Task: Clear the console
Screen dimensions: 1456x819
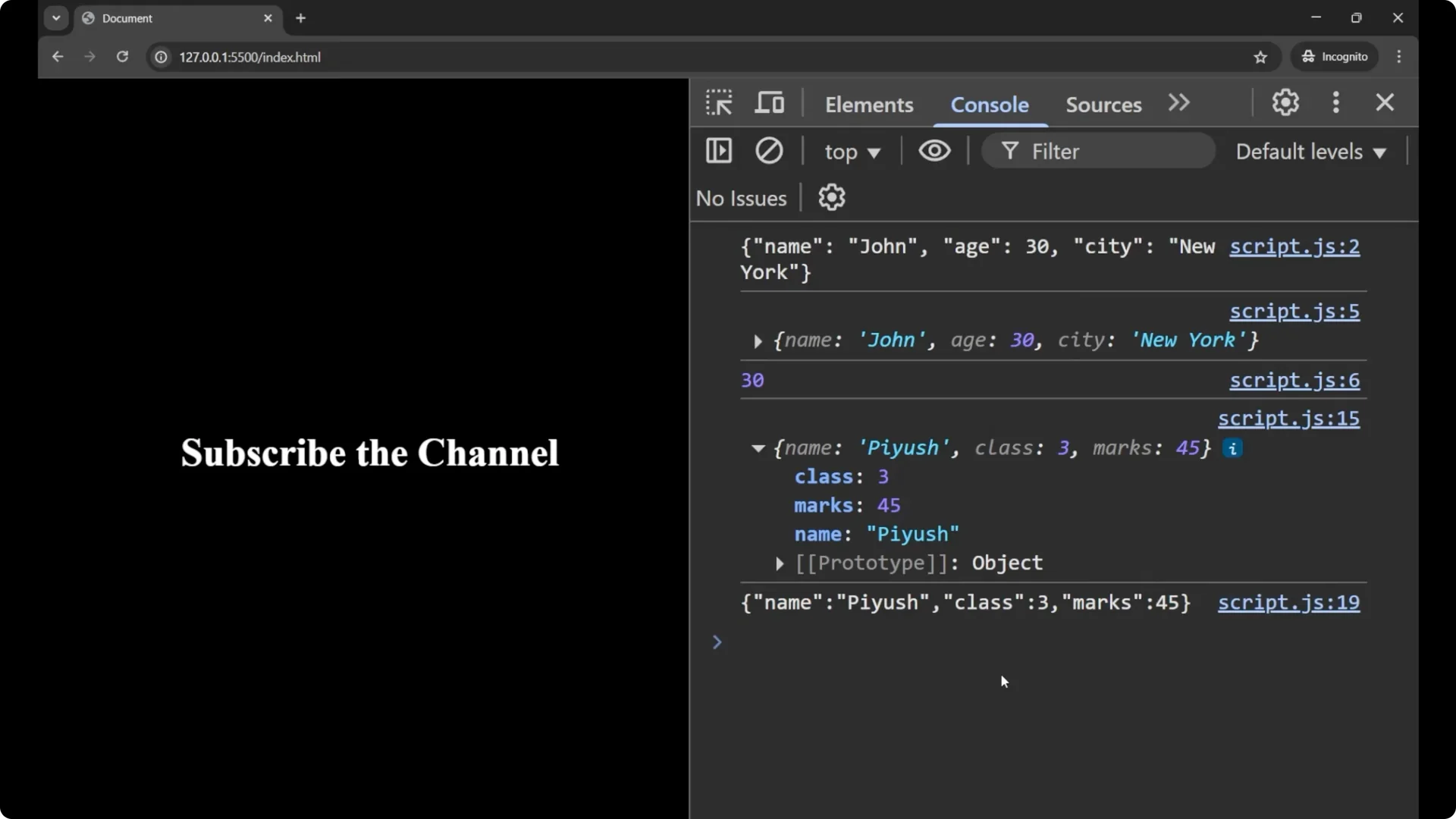Action: 769,151
